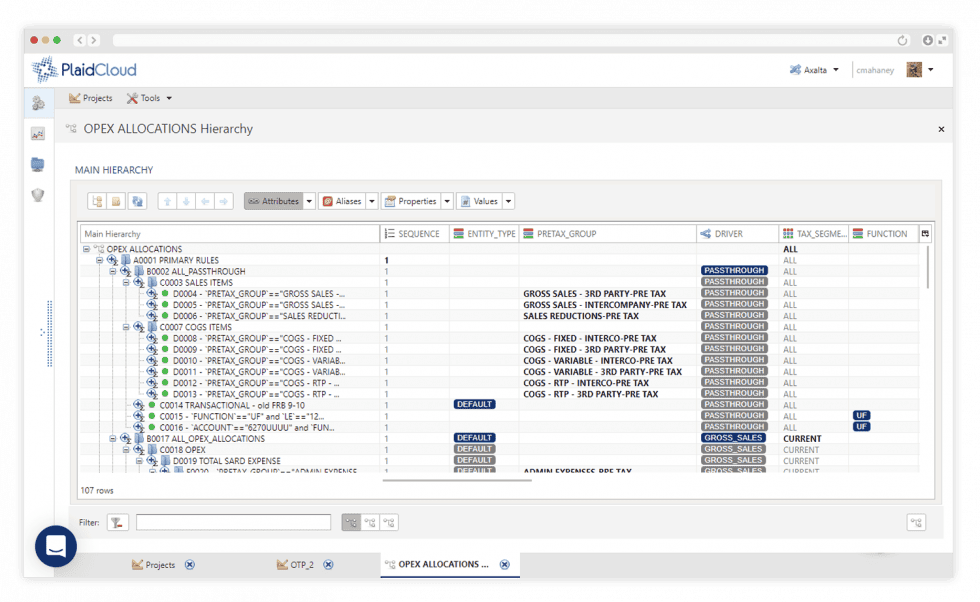This screenshot has height=602, width=980.
Task: Select the third hierarchy view mode icon
Action: pos(389,523)
